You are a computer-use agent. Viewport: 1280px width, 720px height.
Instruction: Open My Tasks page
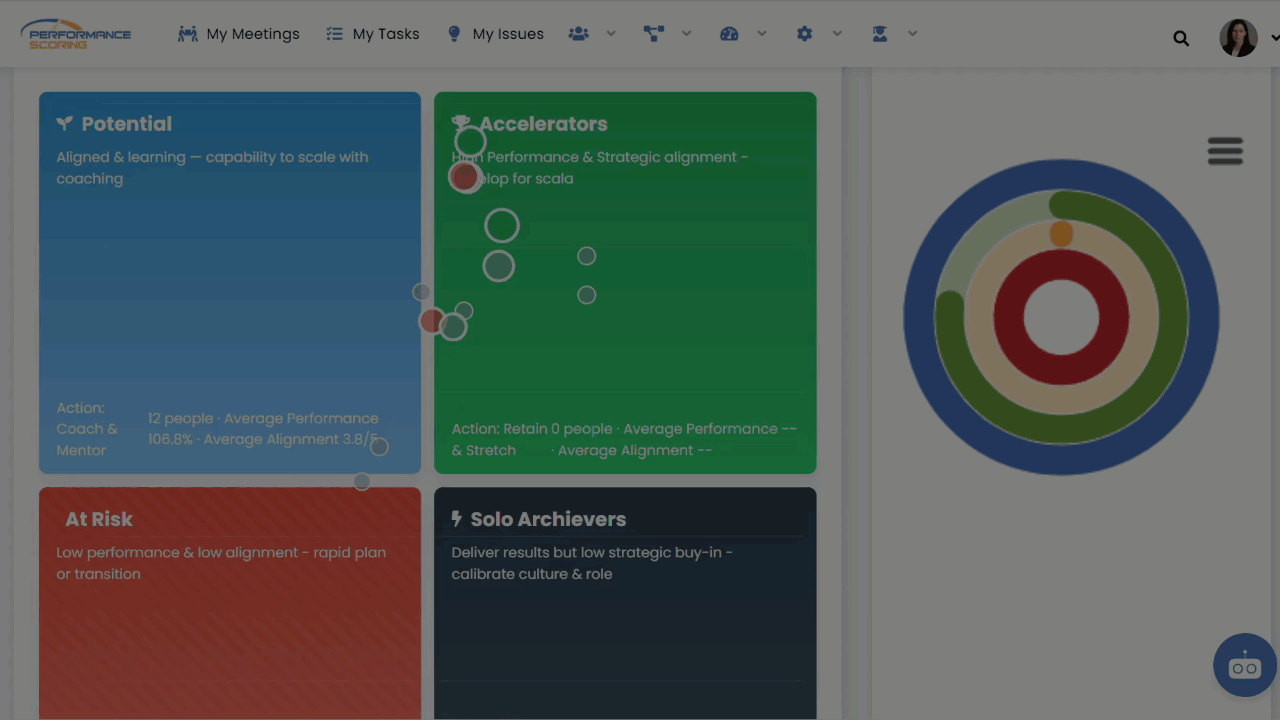(x=373, y=34)
